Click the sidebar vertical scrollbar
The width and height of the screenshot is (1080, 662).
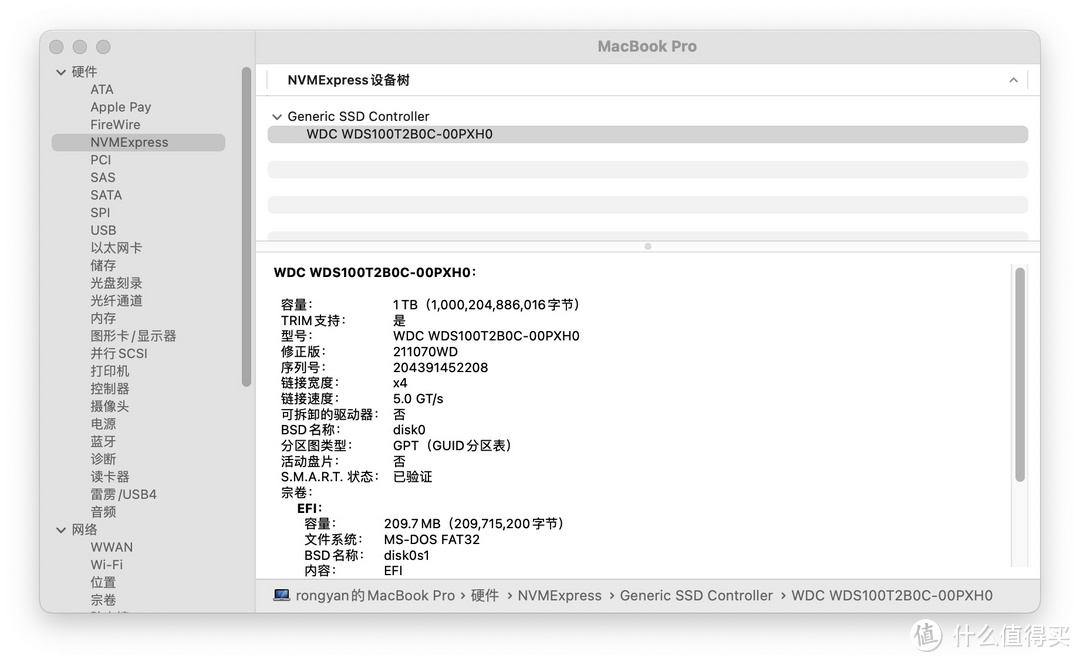tap(247, 227)
